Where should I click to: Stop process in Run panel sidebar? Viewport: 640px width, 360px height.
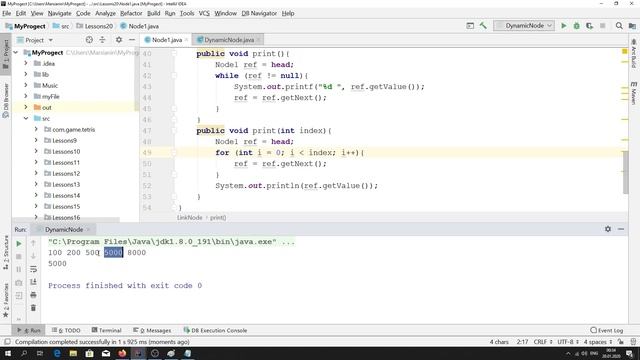pos(19,257)
